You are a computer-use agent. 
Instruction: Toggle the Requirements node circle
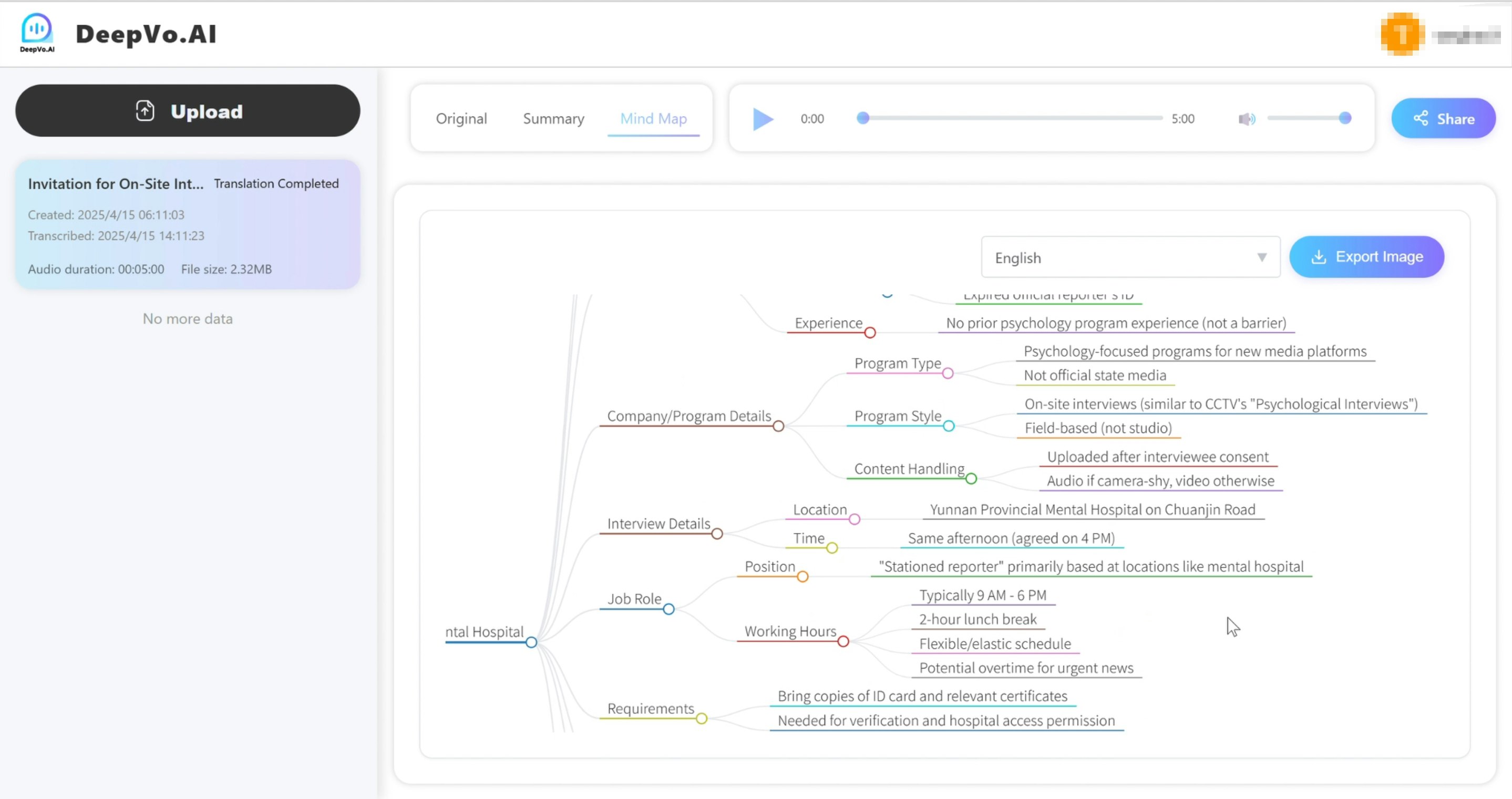point(702,719)
